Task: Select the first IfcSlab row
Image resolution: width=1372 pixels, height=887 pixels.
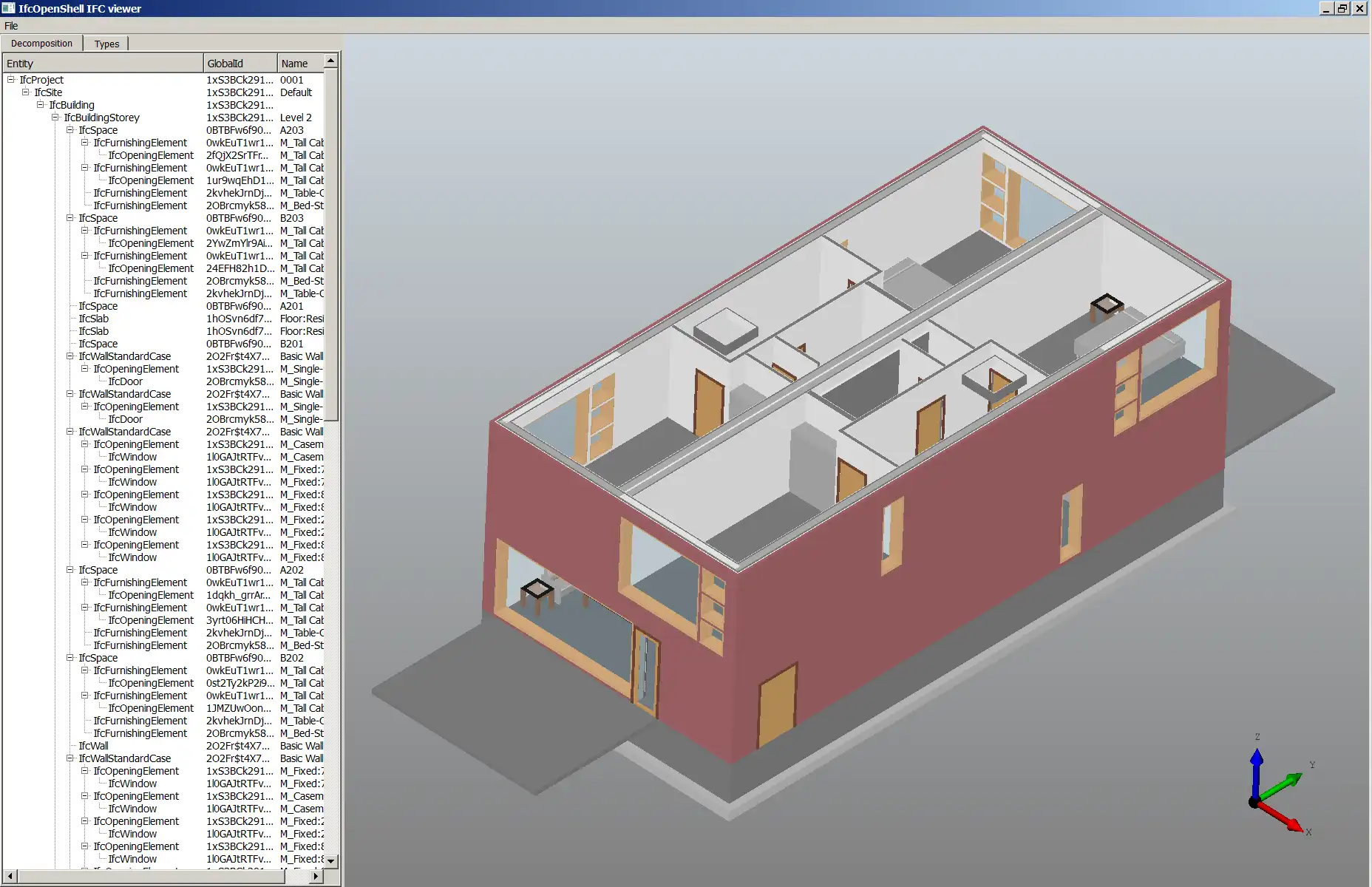Action: click(x=163, y=319)
